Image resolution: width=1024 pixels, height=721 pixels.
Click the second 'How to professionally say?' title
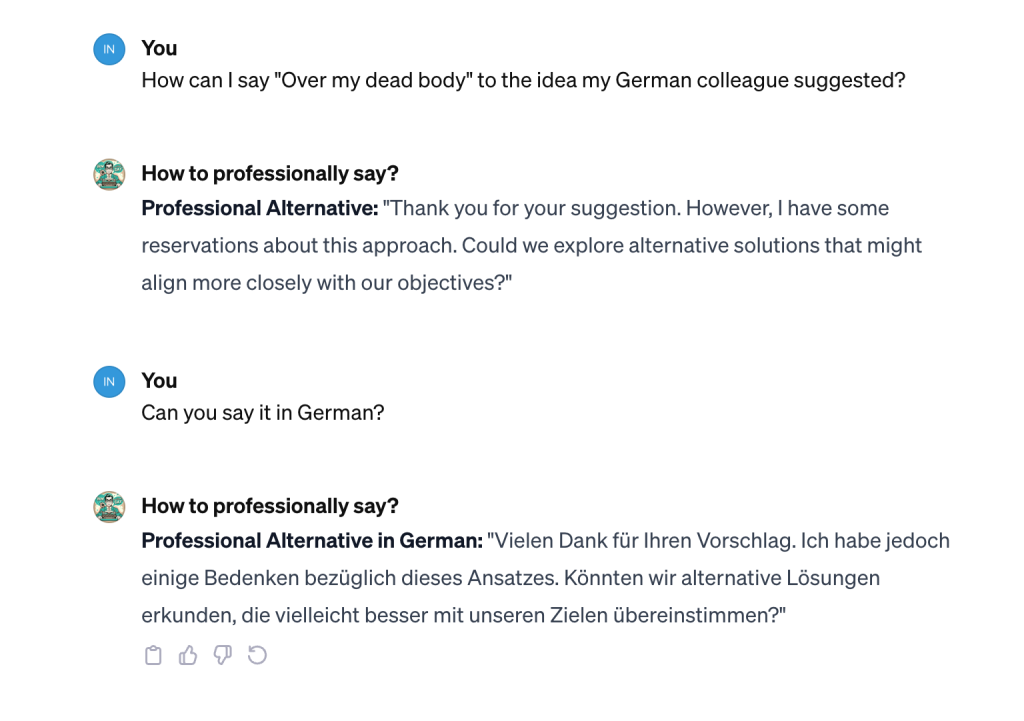point(270,506)
